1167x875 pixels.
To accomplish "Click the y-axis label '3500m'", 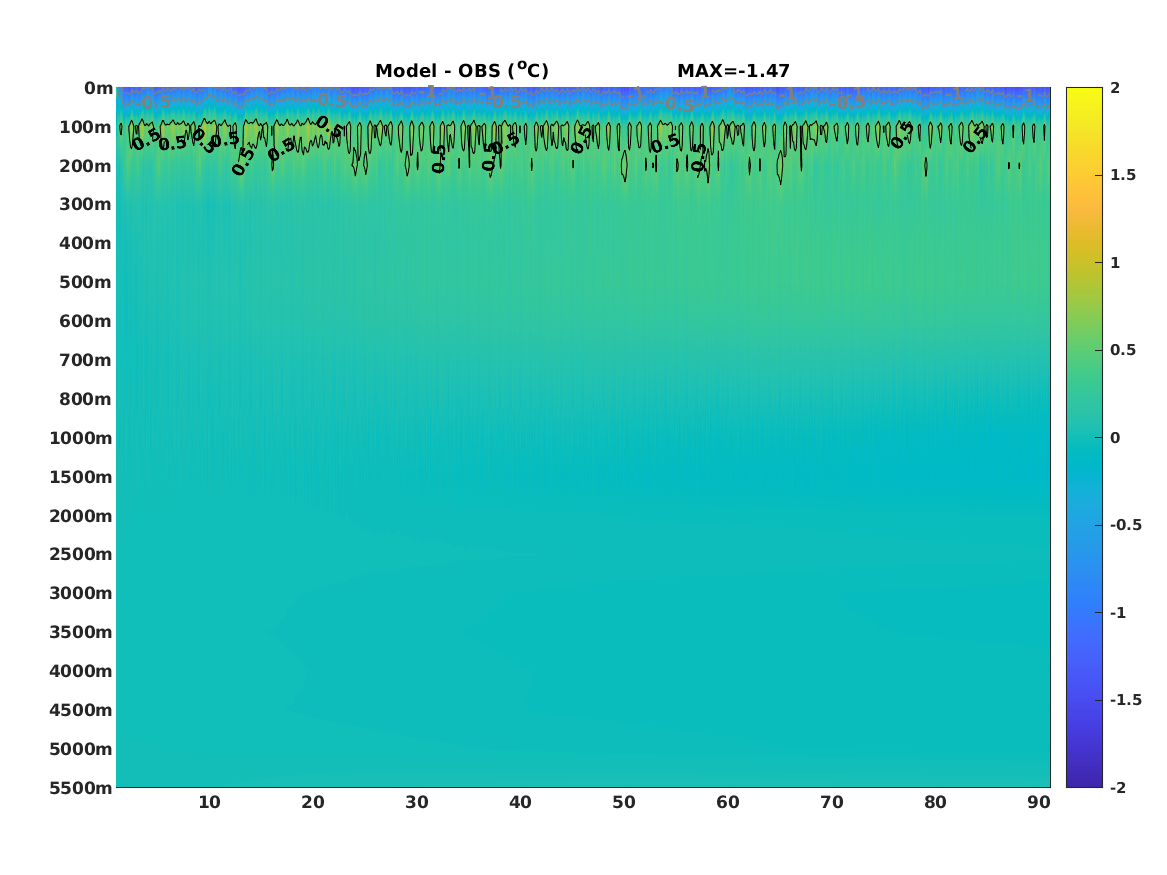I will (81, 632).
